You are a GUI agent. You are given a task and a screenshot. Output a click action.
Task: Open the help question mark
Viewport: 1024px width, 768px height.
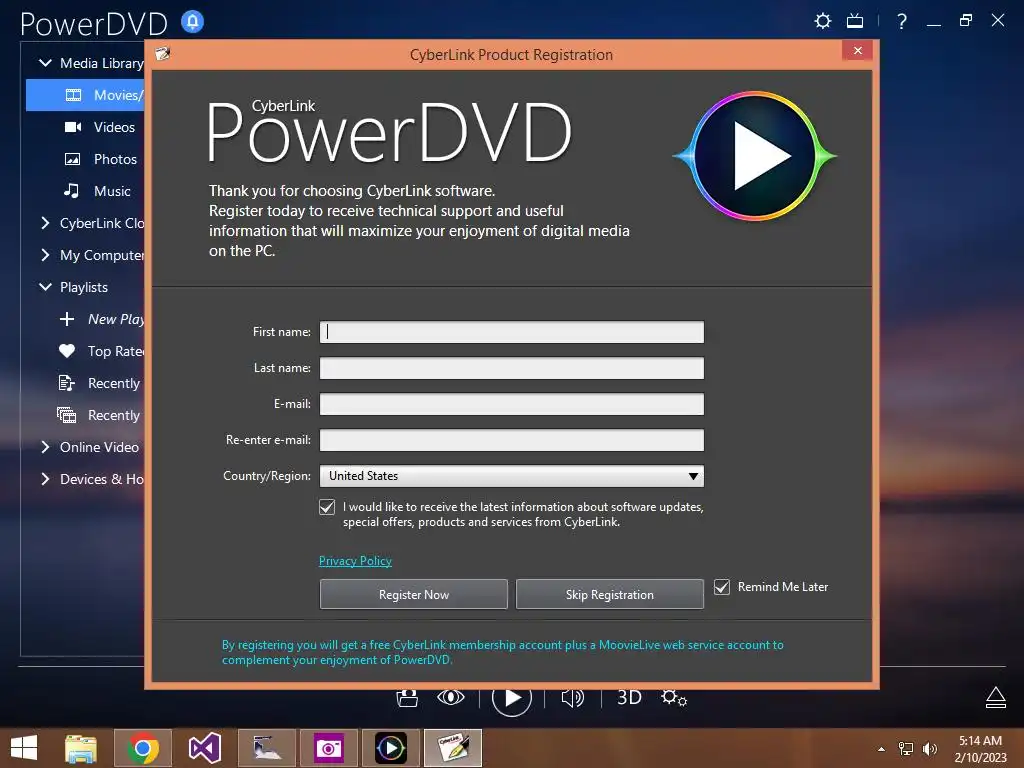(x=902, y=22)
